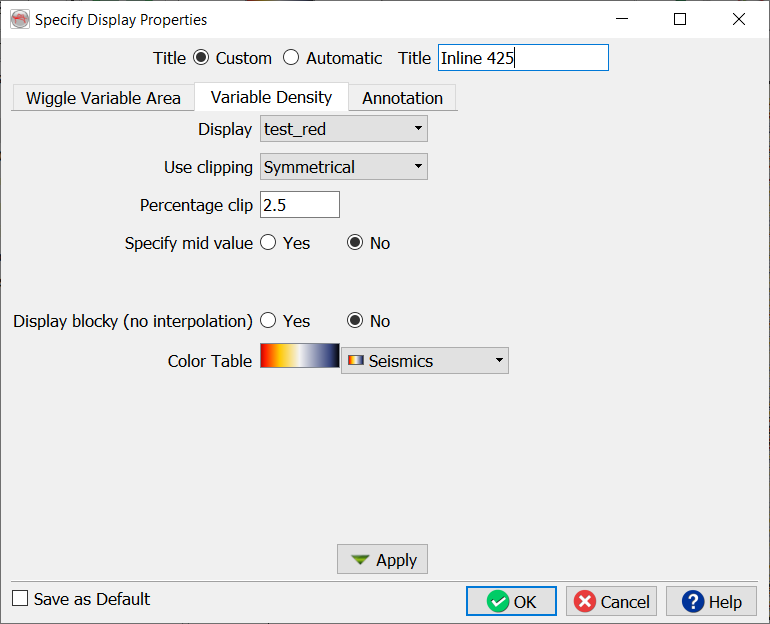The width and height of the screenshot is (770, 624).
Task: Select the Custom title radio button
Action: coord(201,58)
